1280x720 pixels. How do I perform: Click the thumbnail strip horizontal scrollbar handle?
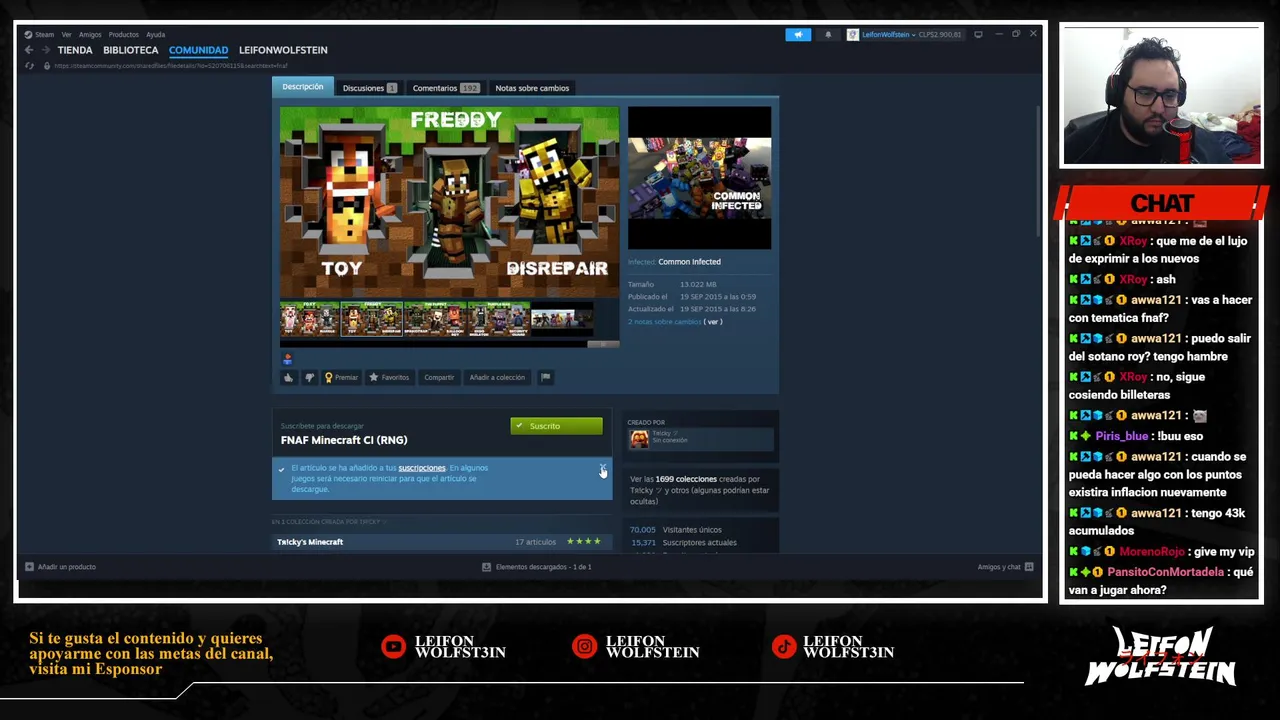click(603, 344)
